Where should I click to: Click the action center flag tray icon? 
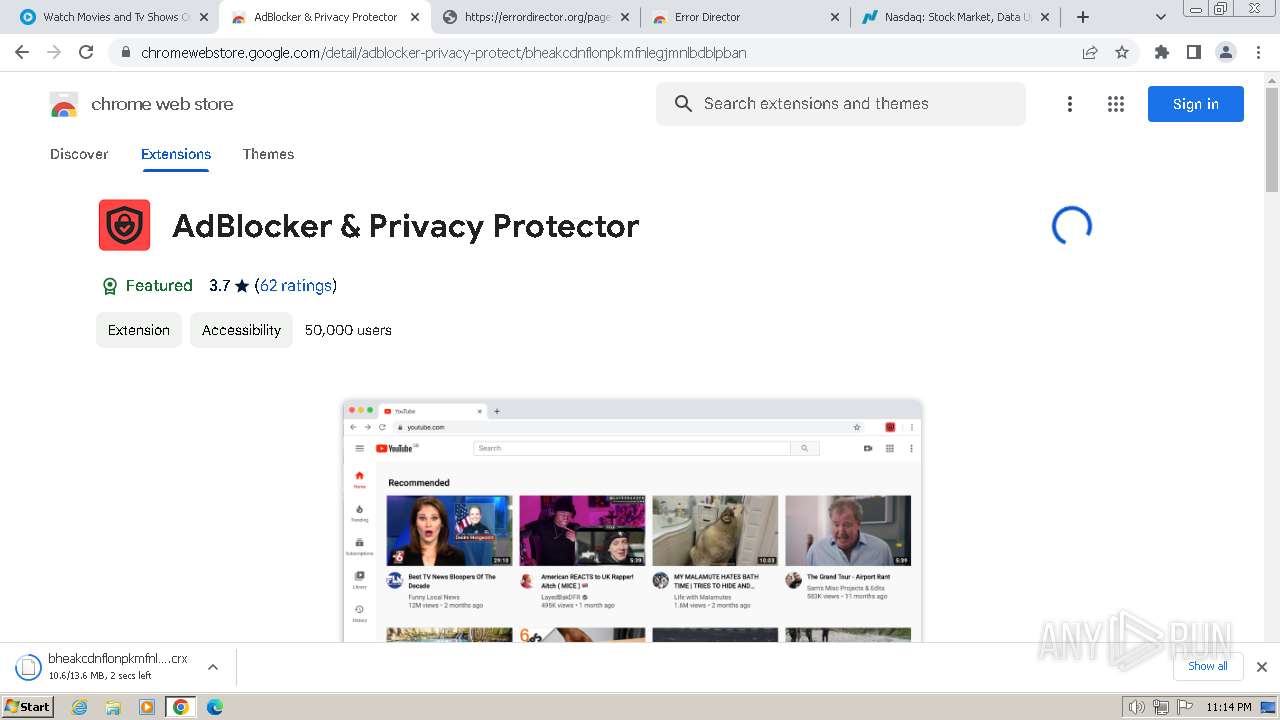[x=1185, y=707]
